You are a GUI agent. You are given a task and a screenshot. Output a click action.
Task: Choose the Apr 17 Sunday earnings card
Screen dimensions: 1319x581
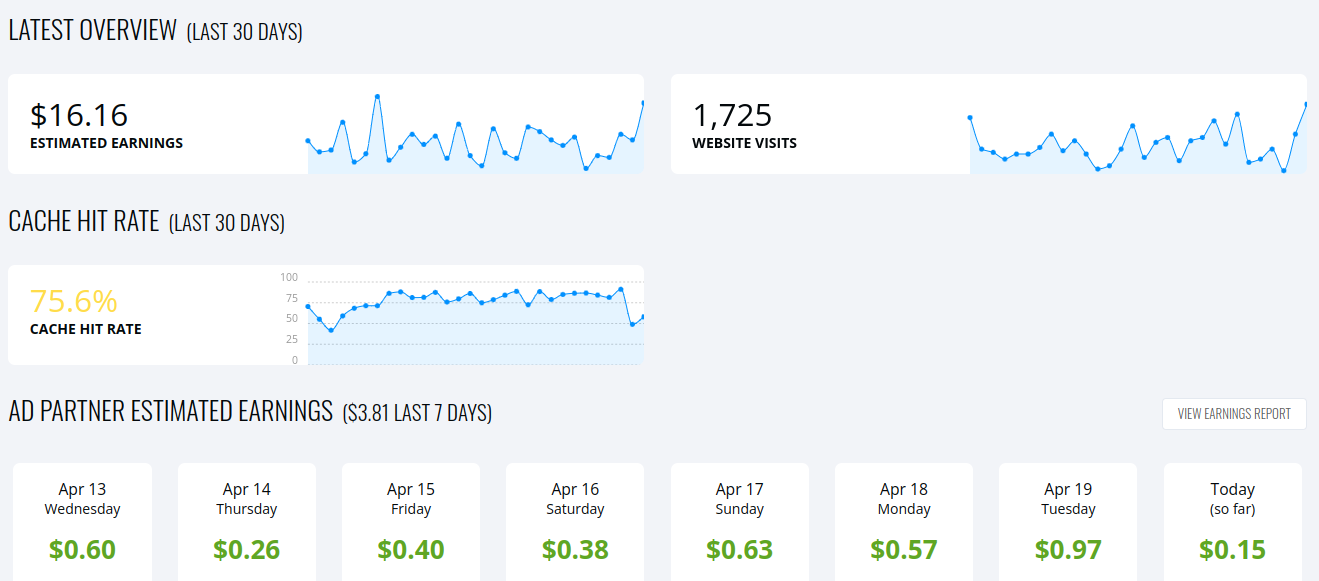coord(739,520)
